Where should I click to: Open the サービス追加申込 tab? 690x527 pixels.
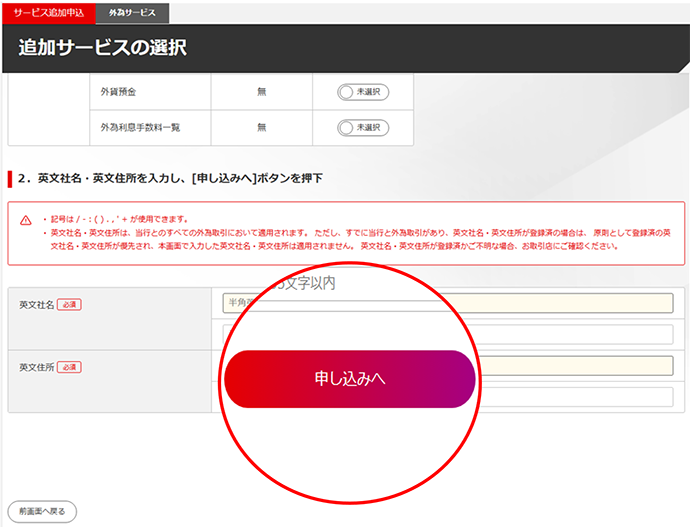click(x=49, y=13)
